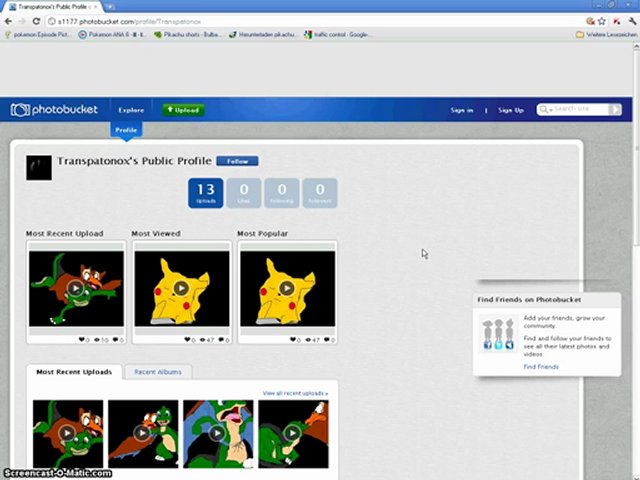Switch to the Recent Albums tab
The width and height of the screenshot is (640, 480).
pos(158,372)
